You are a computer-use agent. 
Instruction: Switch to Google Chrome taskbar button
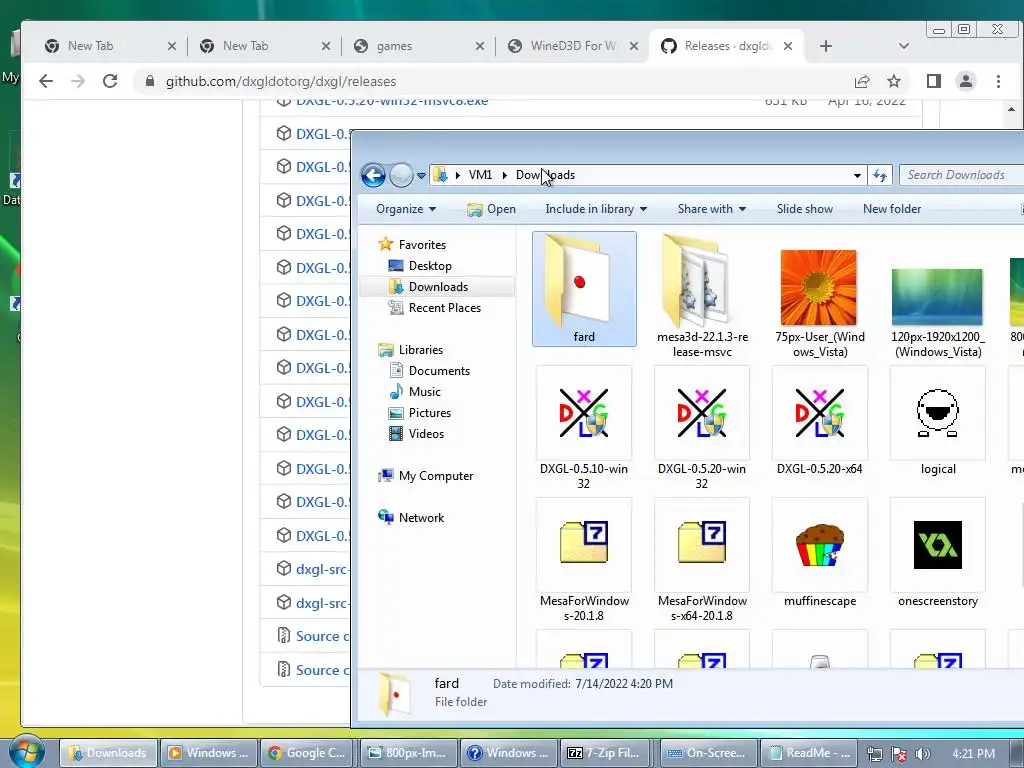308,753
